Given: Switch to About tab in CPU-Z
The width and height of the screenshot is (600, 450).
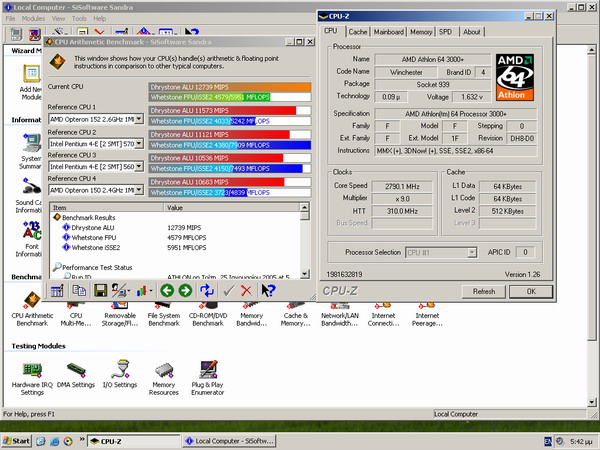Looking at the screenshot, I should pos(471,32).
